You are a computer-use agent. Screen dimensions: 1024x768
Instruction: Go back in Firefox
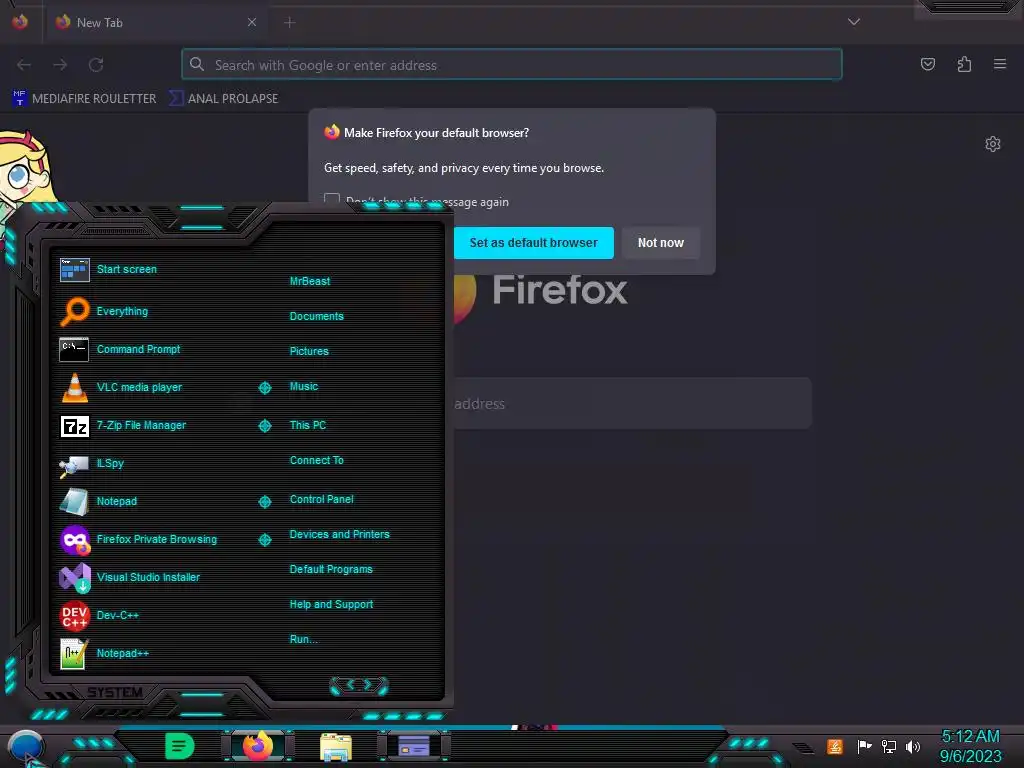click(x=24, y=65)
